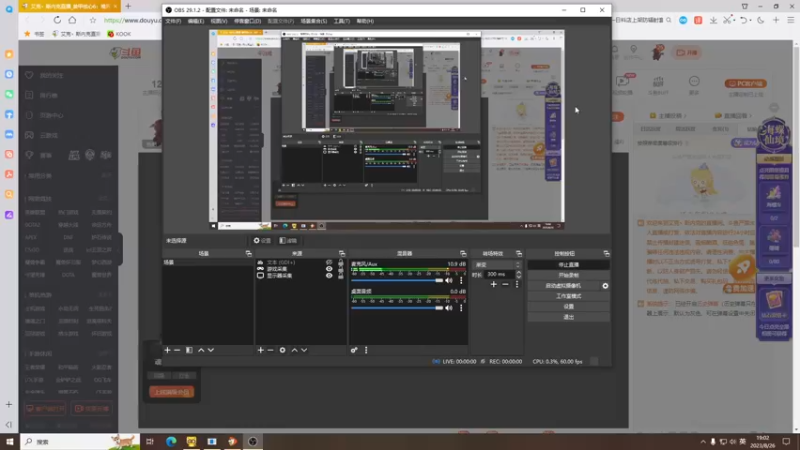Click the browser refresh button

click(x=57, y=20)
